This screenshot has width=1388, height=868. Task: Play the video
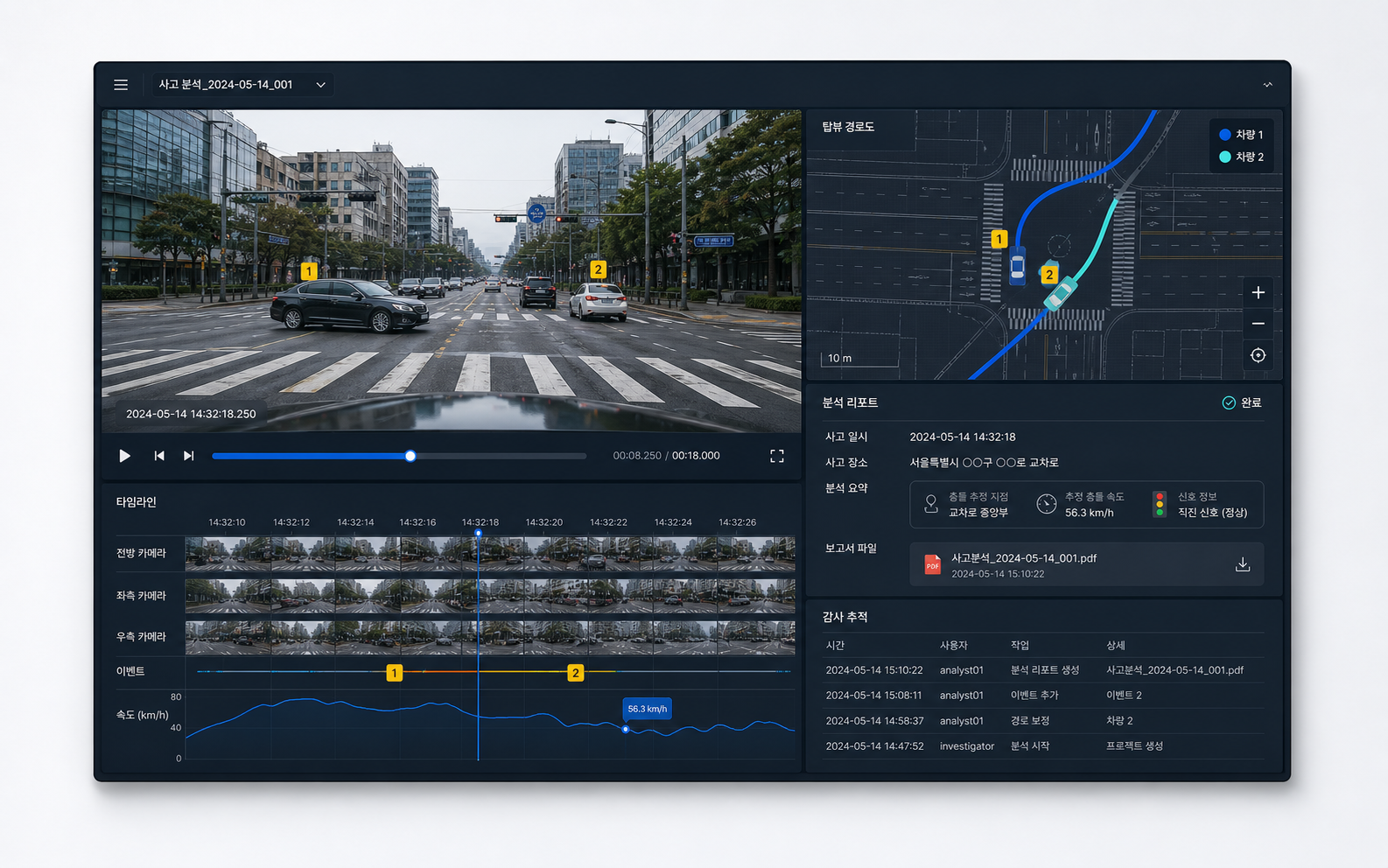(x=124, y=456)
